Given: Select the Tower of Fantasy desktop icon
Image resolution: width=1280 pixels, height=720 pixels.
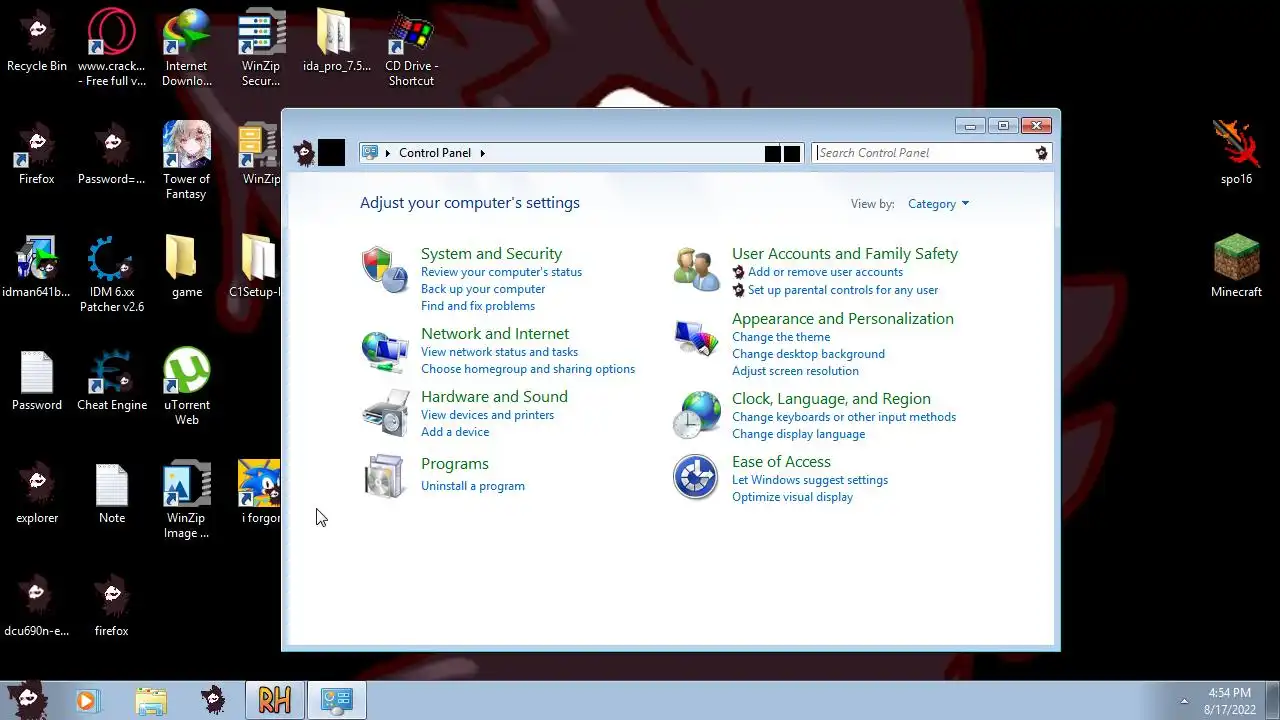Looking at the screenshot, I should 187,160.
